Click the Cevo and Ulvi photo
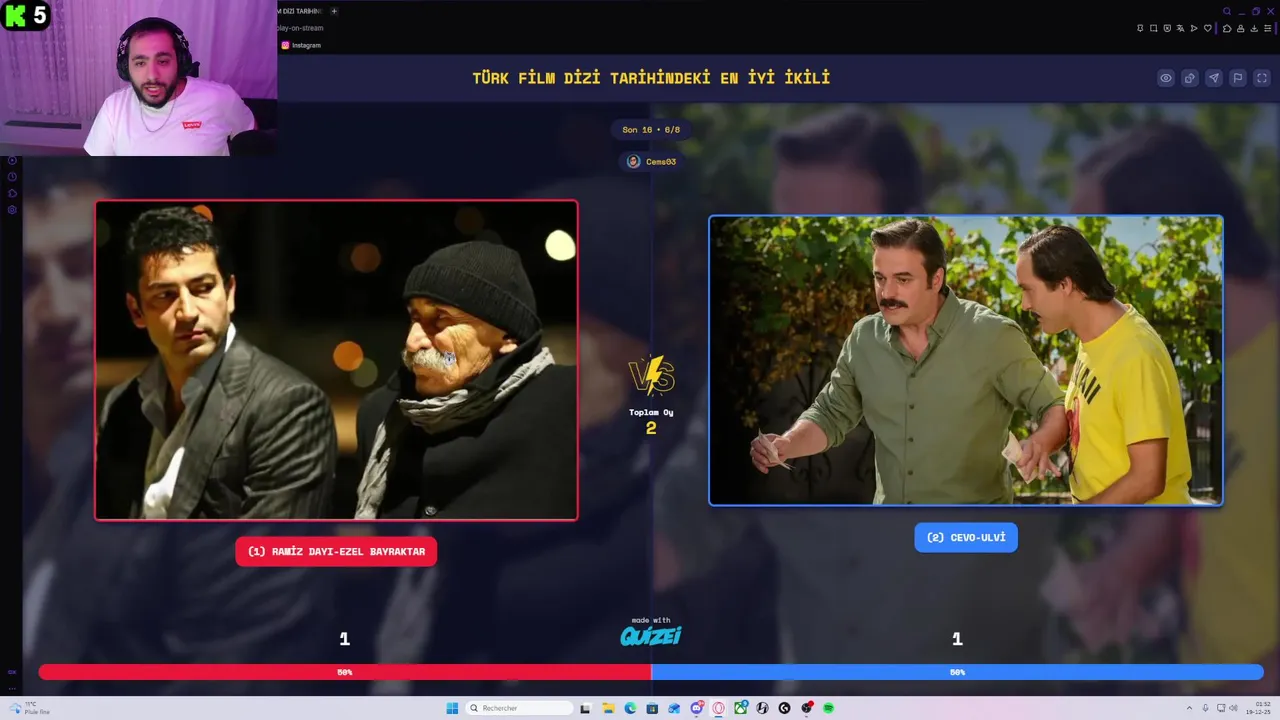 coord(966,360)
